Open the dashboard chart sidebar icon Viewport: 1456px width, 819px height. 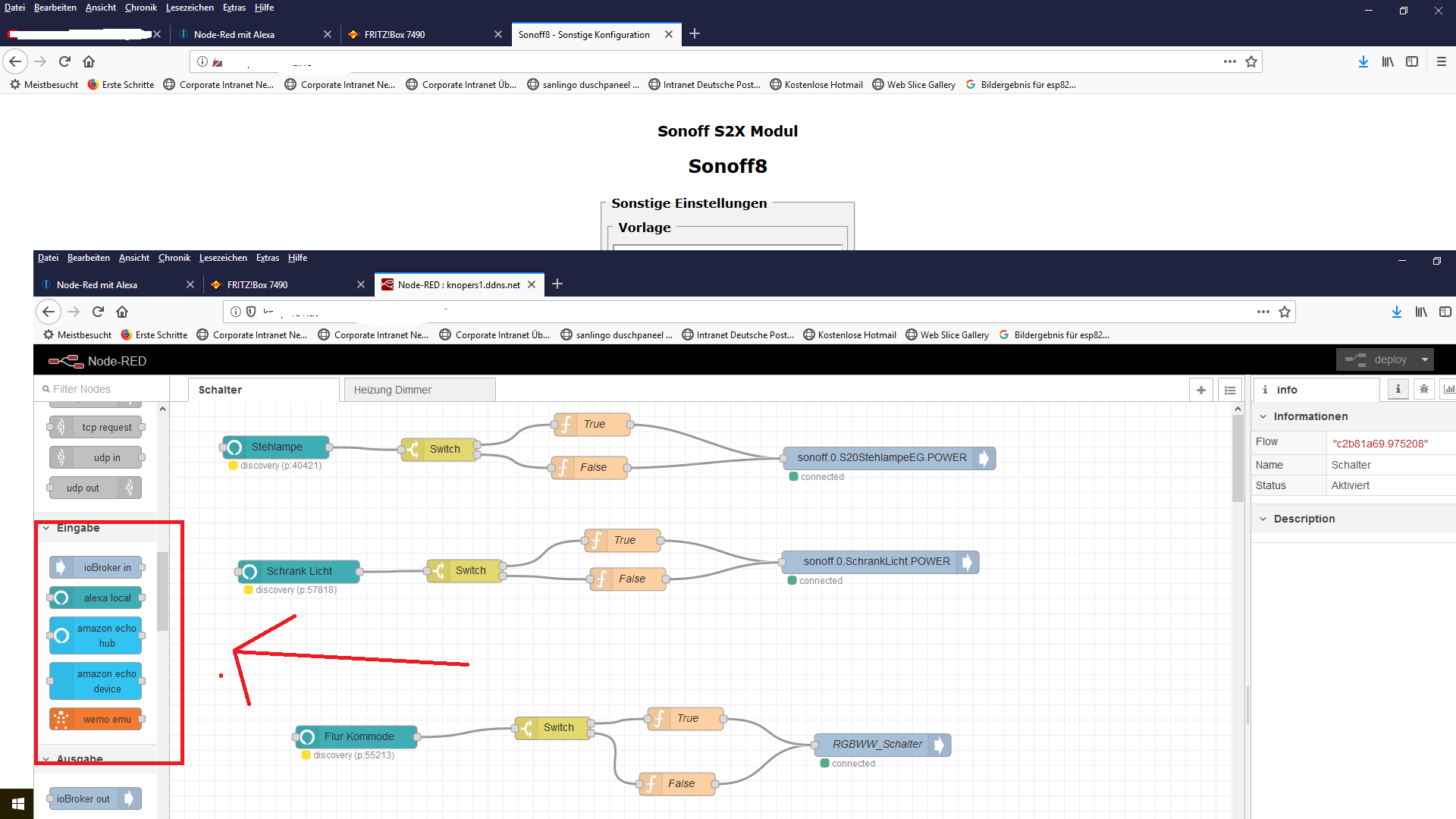point(1448,389)
